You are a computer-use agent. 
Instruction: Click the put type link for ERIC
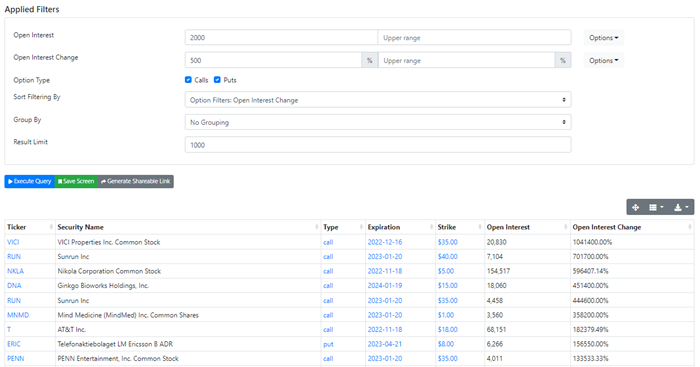(328, 344)
